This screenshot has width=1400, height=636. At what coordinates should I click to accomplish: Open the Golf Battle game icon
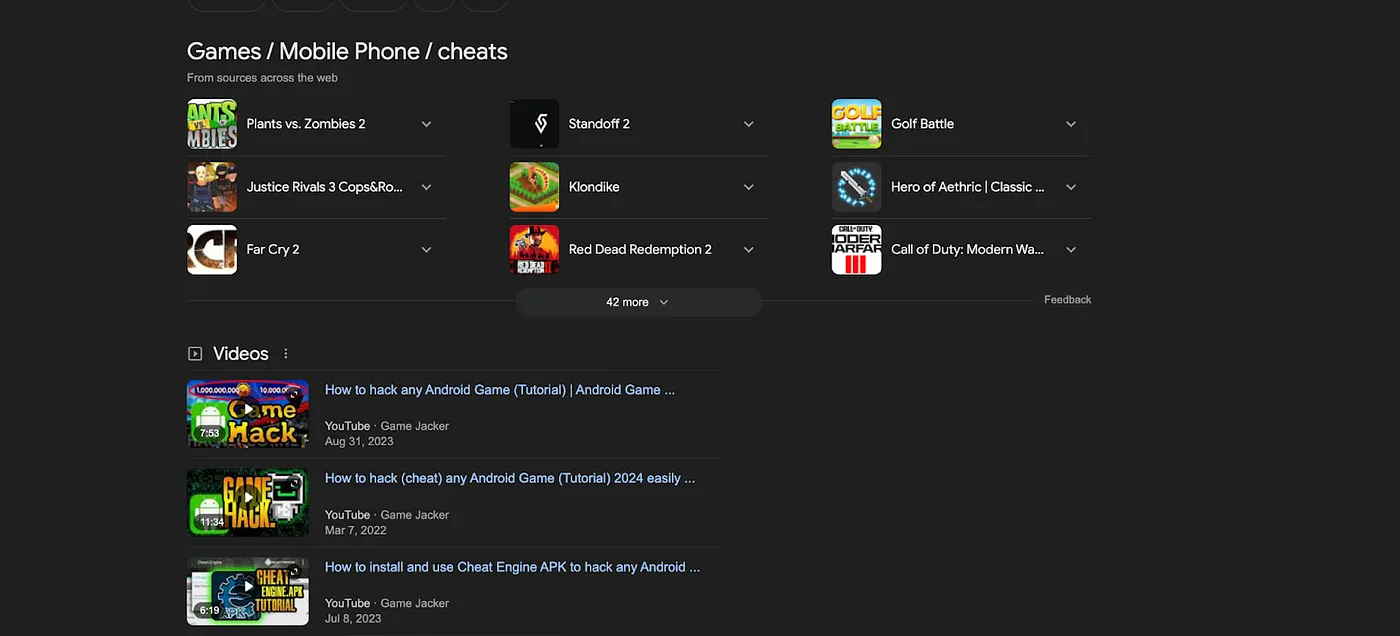(857, 124)
